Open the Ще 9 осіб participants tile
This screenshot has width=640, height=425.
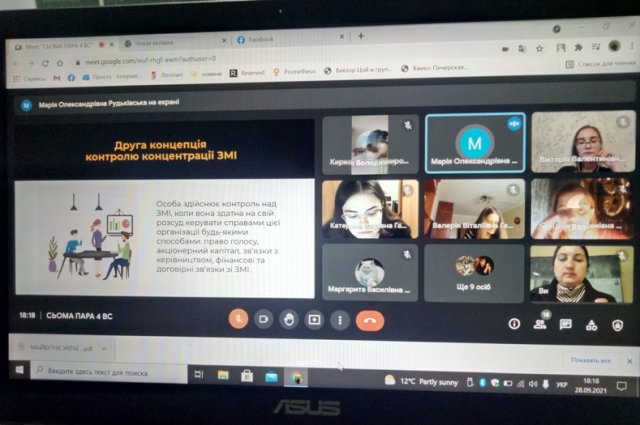pos(474,273)
